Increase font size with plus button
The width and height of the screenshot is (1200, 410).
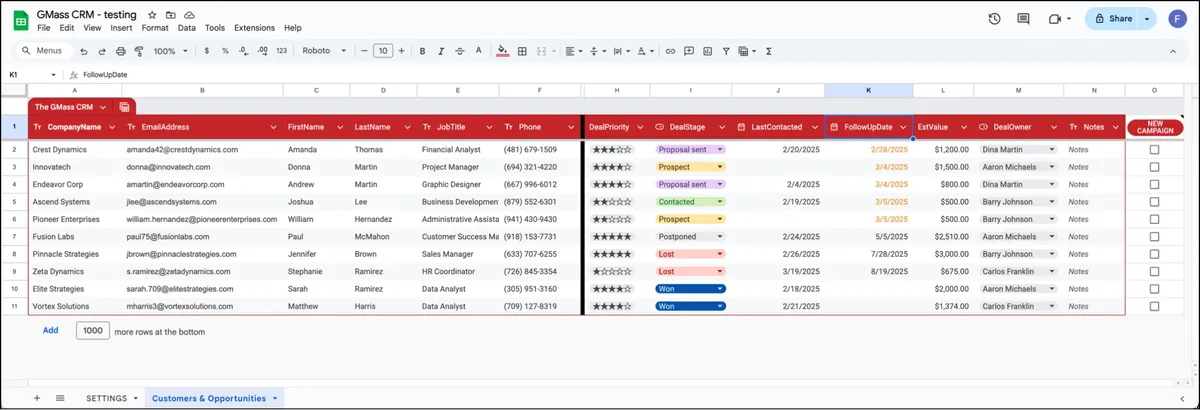tap(401, 51)
